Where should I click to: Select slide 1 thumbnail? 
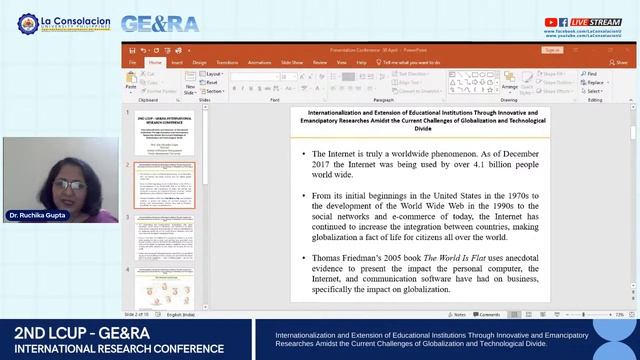click(164, 133)
